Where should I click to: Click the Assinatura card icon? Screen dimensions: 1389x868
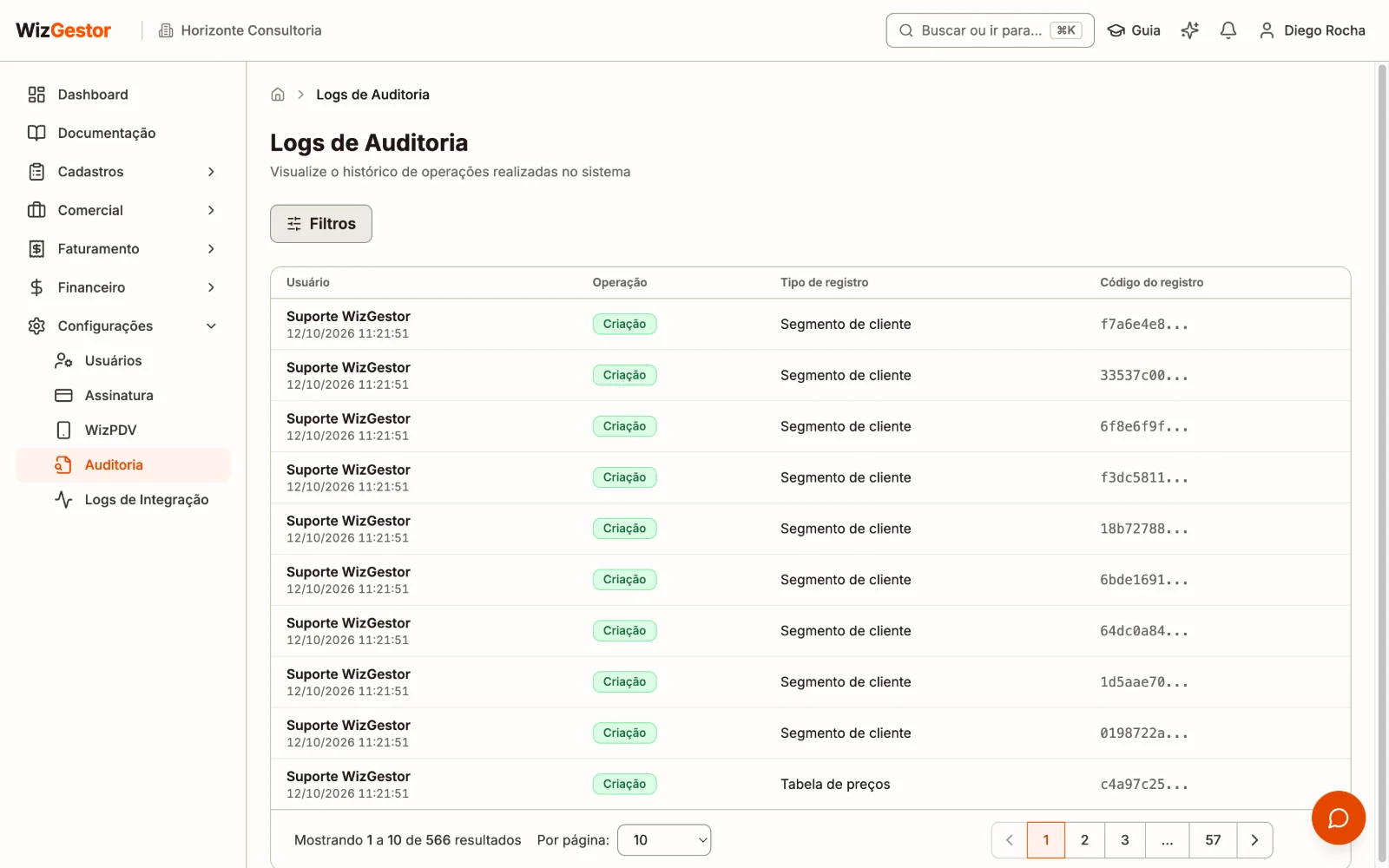63,395
